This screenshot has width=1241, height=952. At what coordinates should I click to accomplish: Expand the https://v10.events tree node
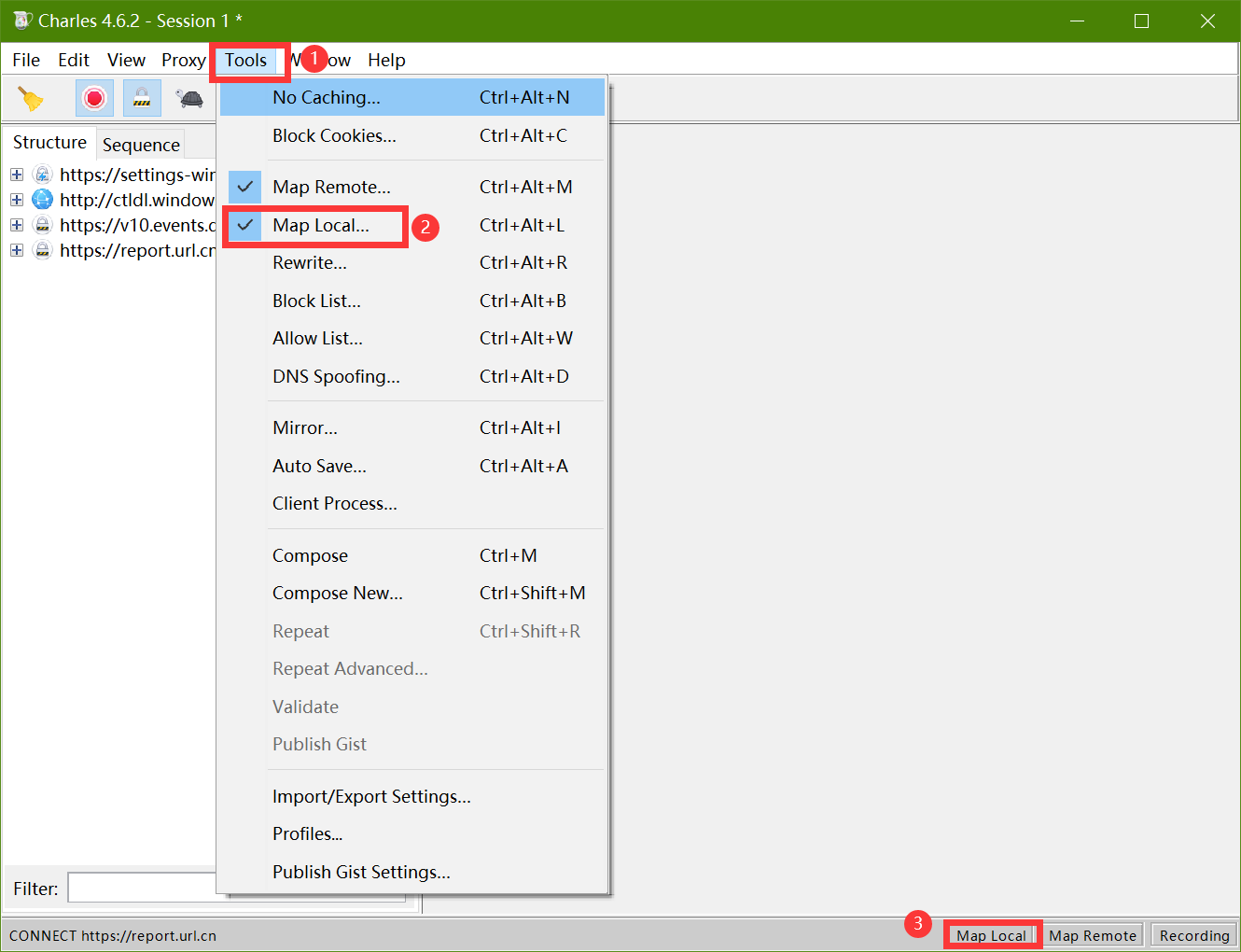point(16,224)
